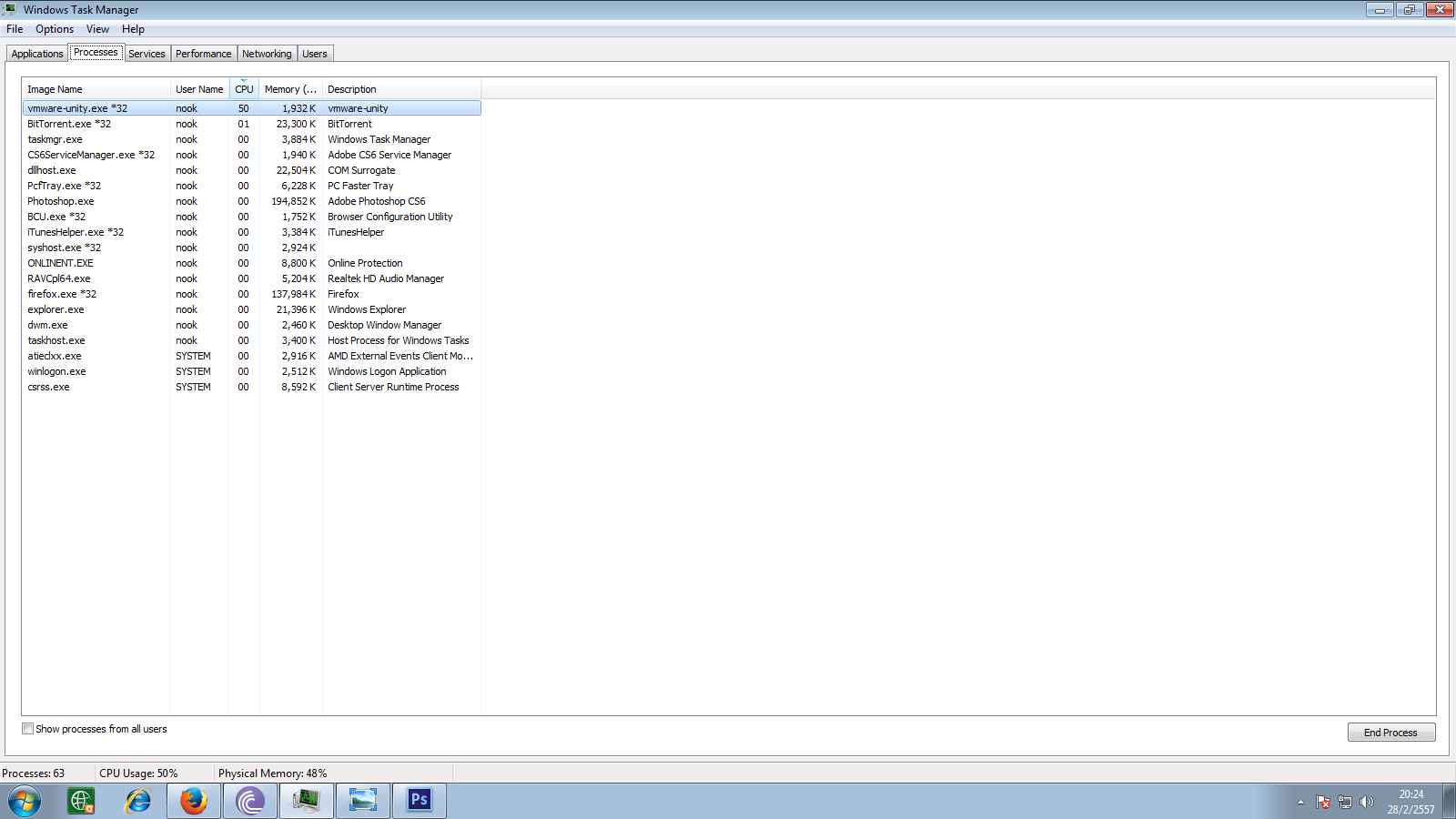Open the File menu
Image resolution: width=1456 pixels, height=819 pixels.
(15, 29)
